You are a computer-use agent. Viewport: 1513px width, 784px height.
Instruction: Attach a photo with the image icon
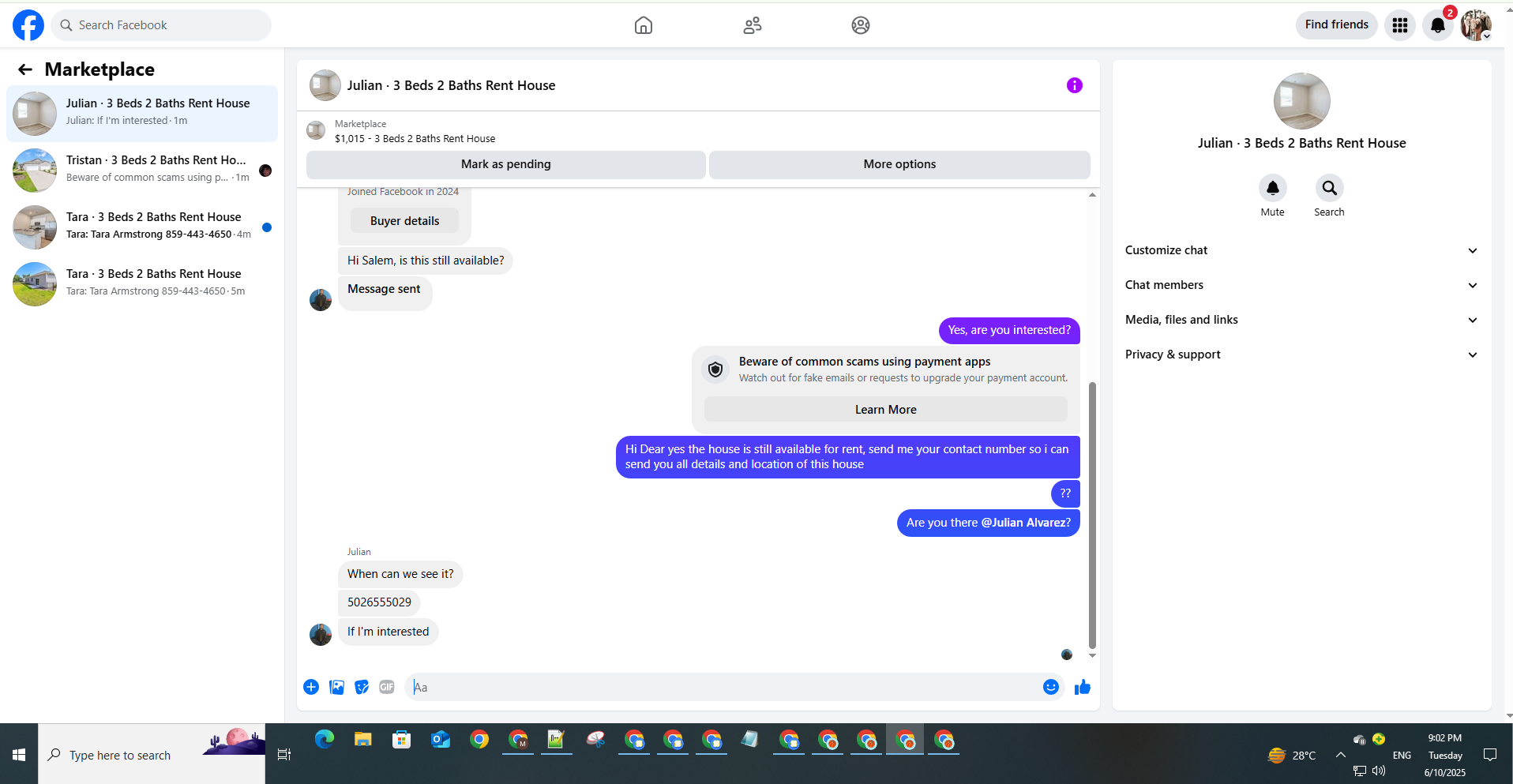click(x=337, y=687)
